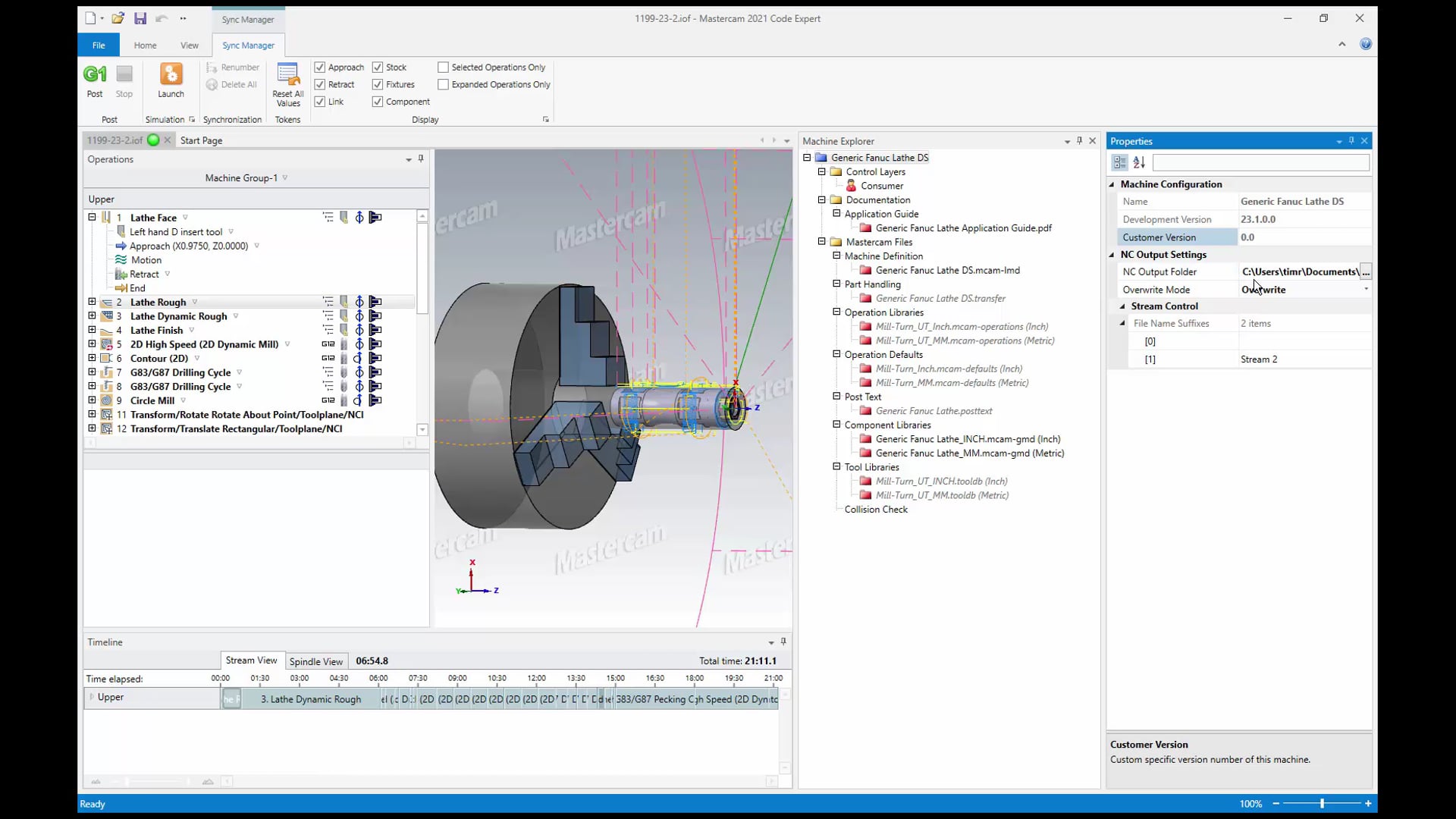Toggle the Approach checkbox on
This screenshot has height=819, width=1456.
[320, 67]
